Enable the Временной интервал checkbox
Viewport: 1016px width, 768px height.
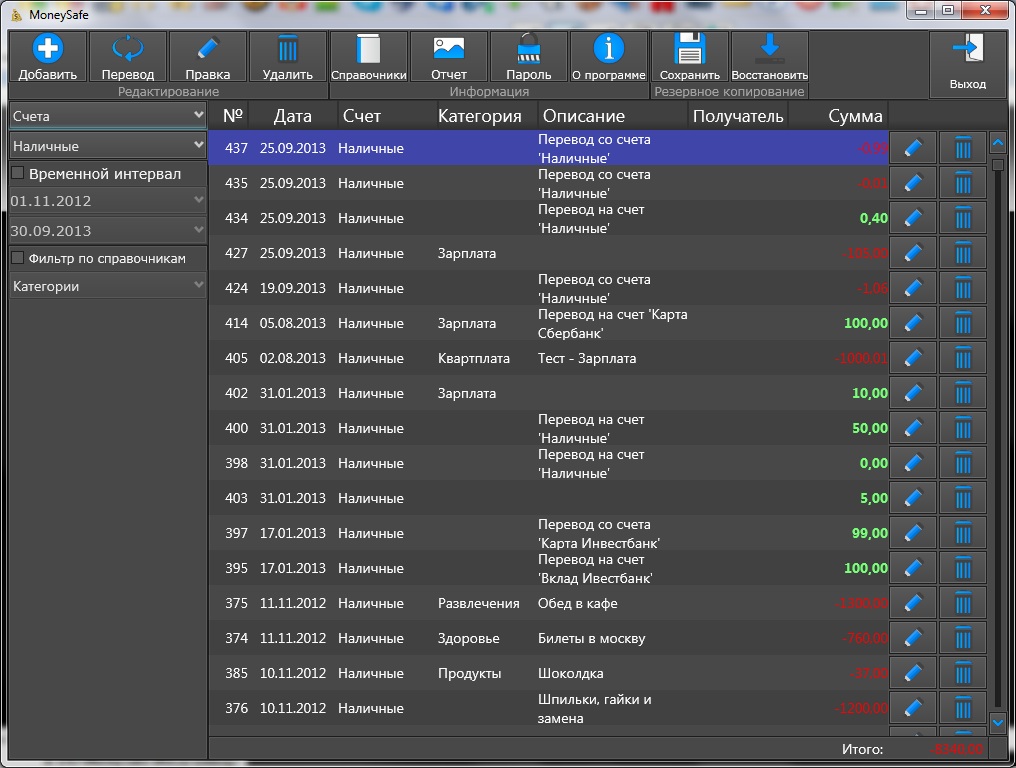(x=18, y=173)
